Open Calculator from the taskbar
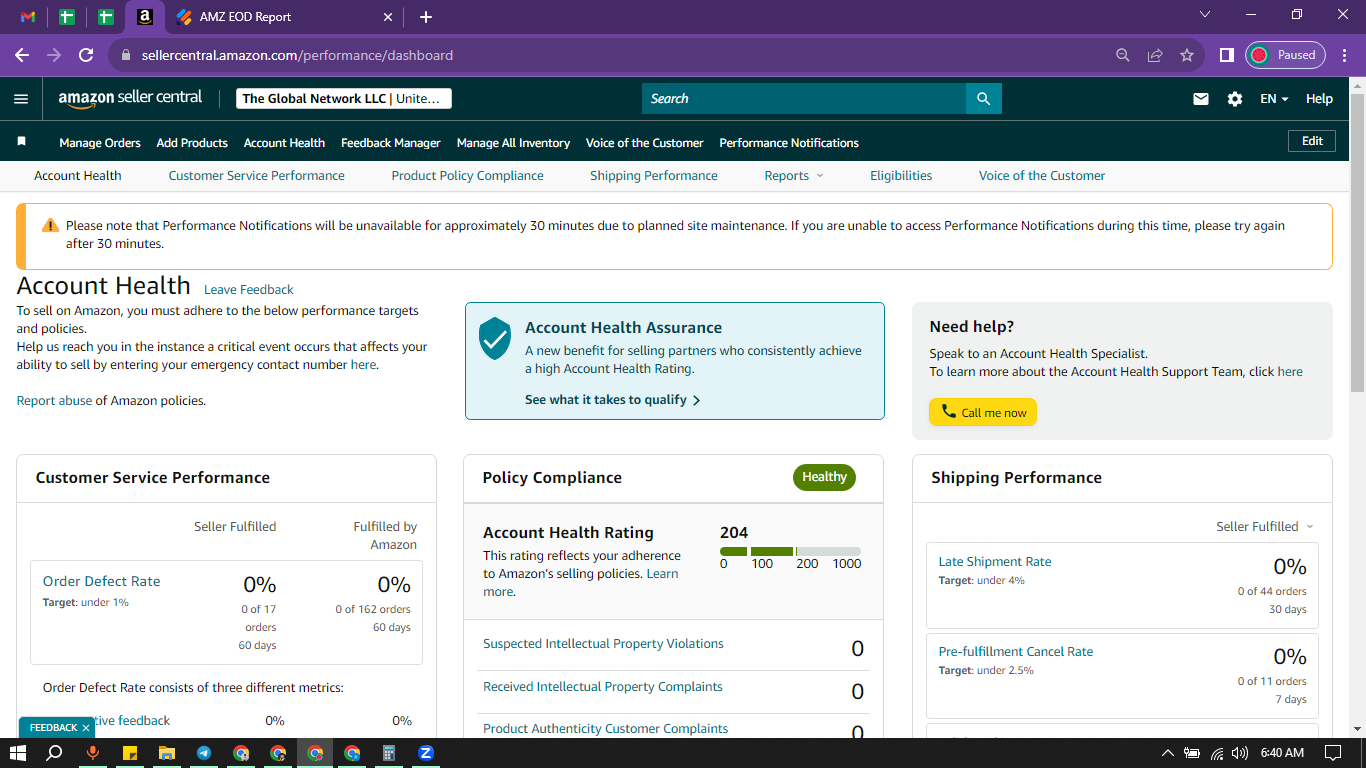The height and width of the screenshot is (768, 1366). (x=389, y=753)
